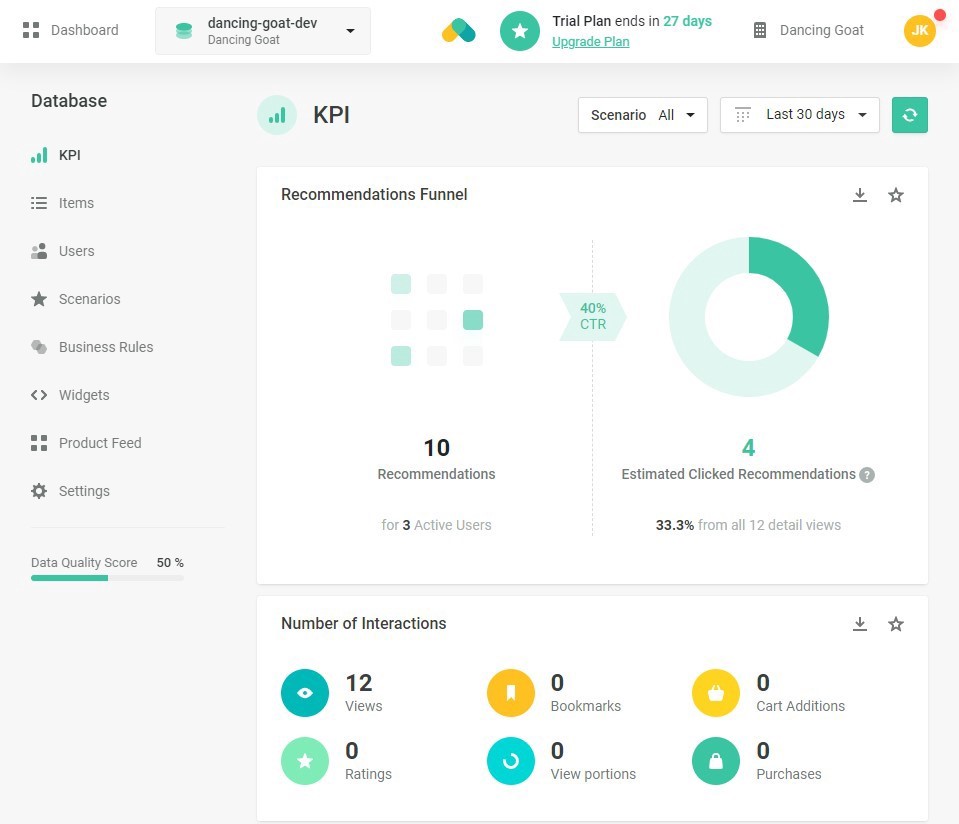Click the refresh data button

[909, 115]
